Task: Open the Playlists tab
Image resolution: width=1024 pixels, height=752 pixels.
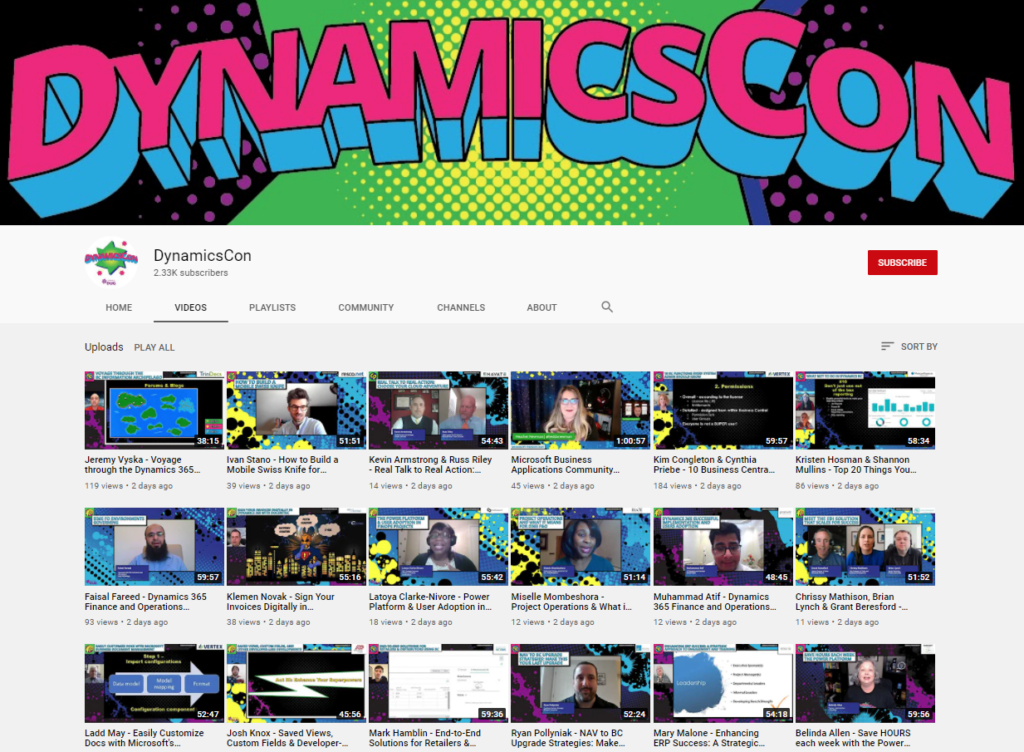Action: pyautogui.click(x=272, y=307)
